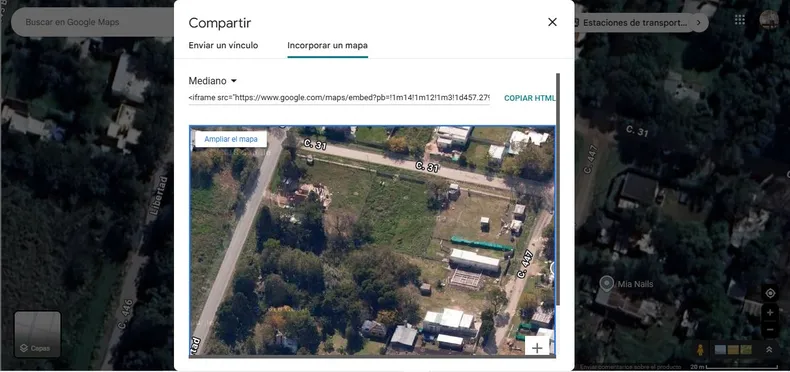Zoom in with the main map plus
Screen dimensions: 790x372
coord(770,313)
